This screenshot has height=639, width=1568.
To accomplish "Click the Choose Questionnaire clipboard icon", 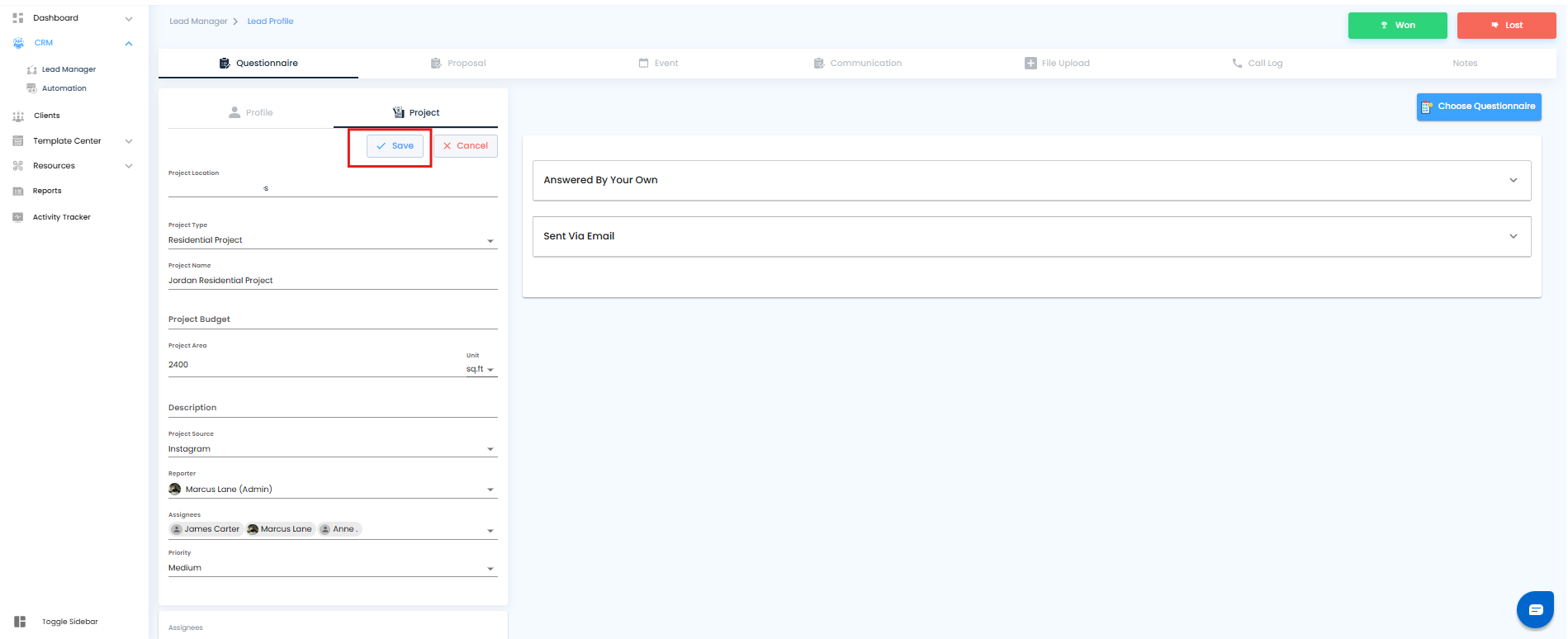I will click(1427, 106).
